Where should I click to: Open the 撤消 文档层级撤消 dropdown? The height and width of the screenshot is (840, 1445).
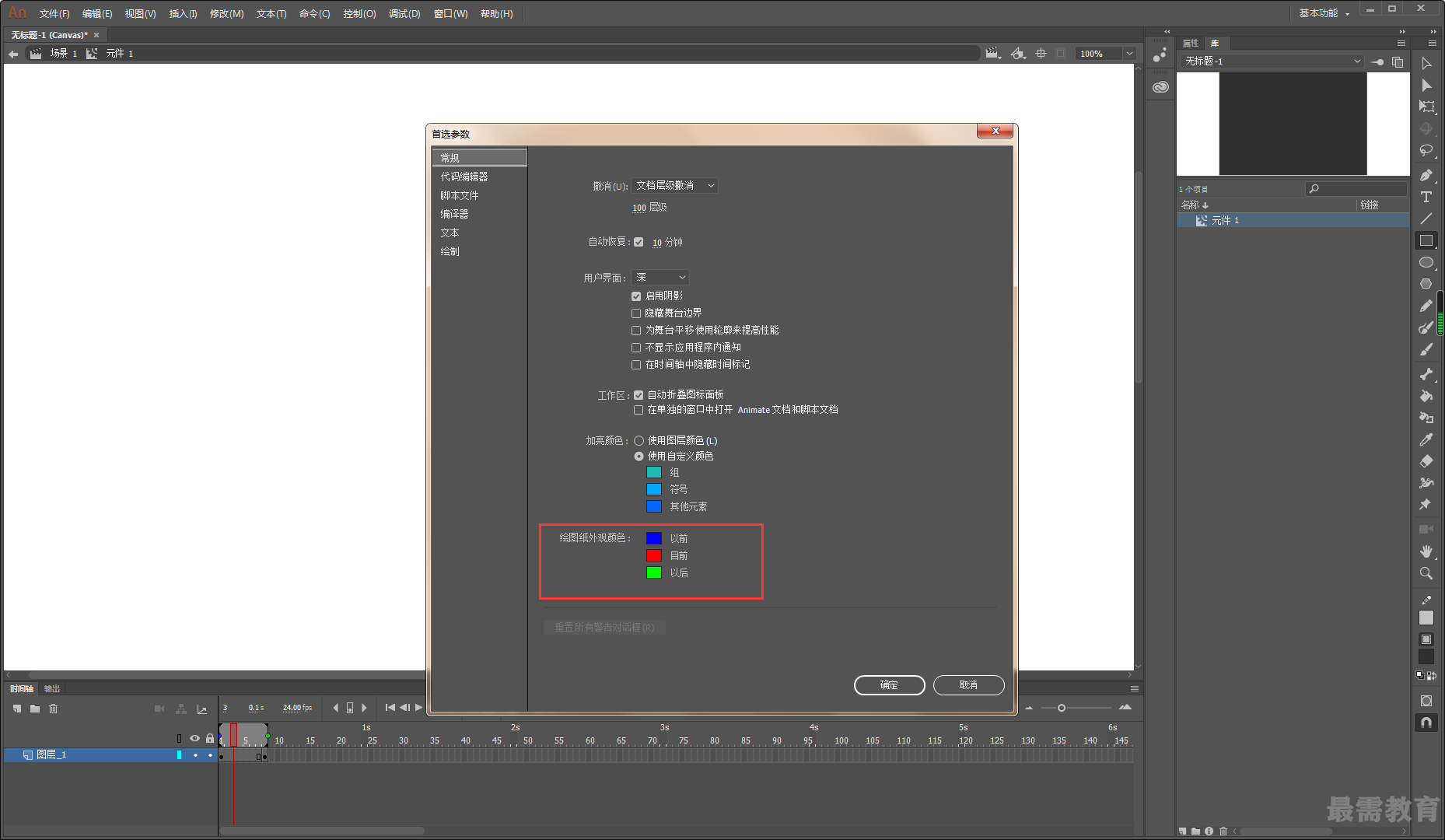pyautogui.click(x=674, y=186)
